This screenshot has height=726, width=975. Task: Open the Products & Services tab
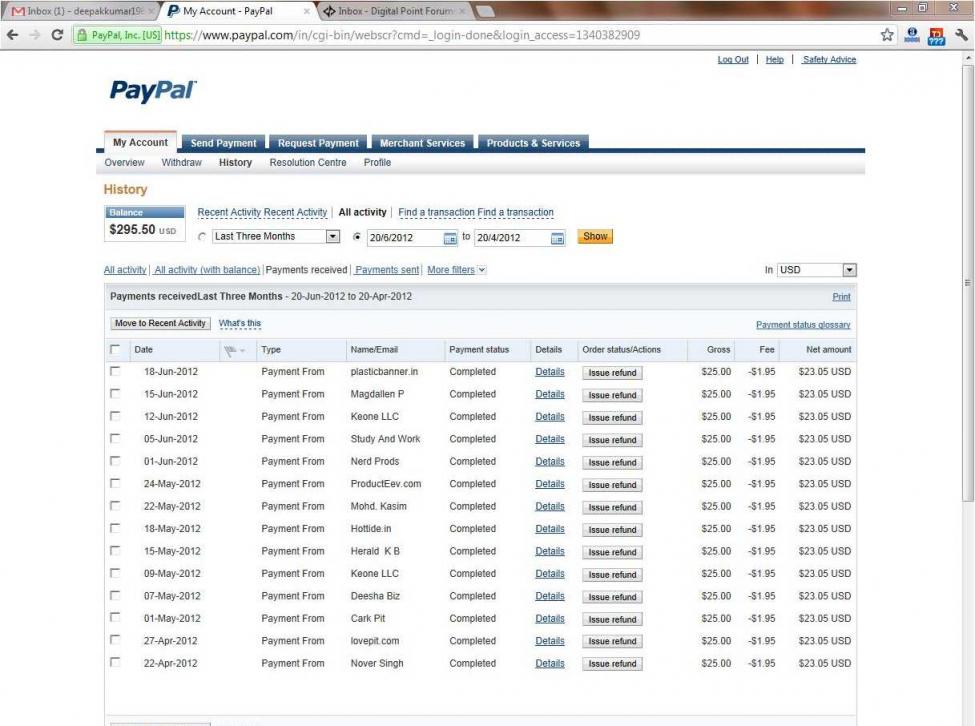point(533,143)
